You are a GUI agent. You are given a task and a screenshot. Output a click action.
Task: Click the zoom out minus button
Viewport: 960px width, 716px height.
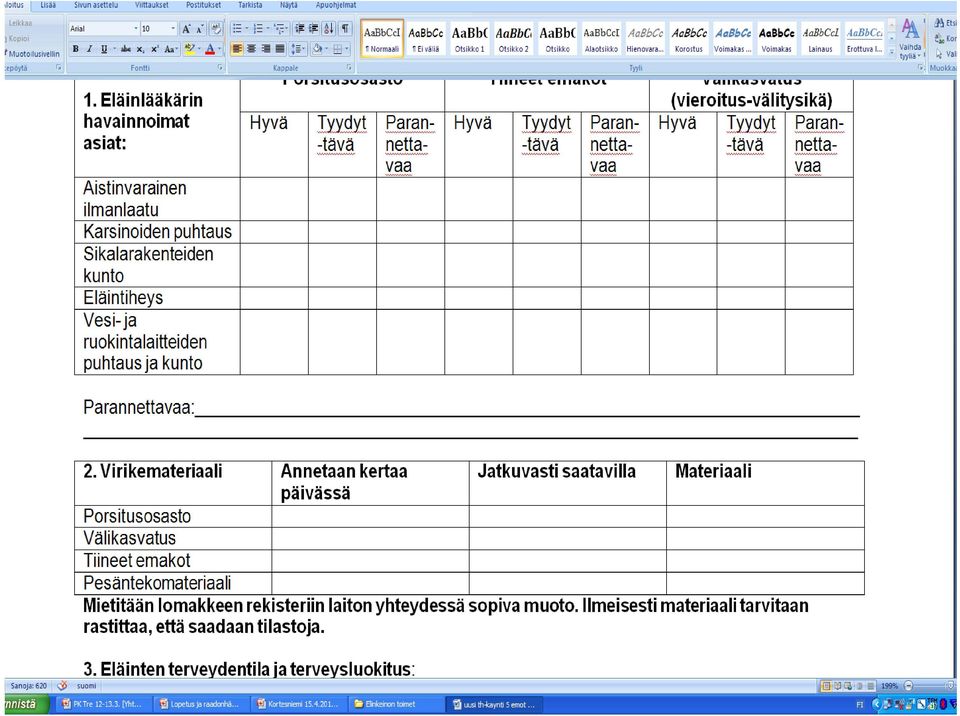909,686
